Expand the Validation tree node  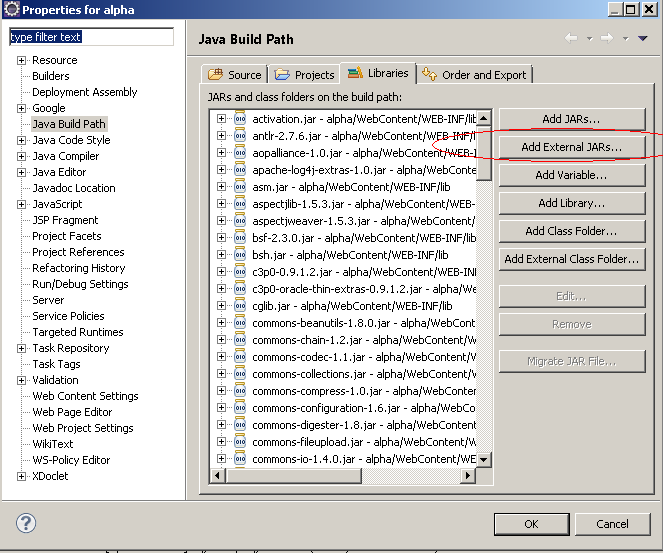[22, 381]
